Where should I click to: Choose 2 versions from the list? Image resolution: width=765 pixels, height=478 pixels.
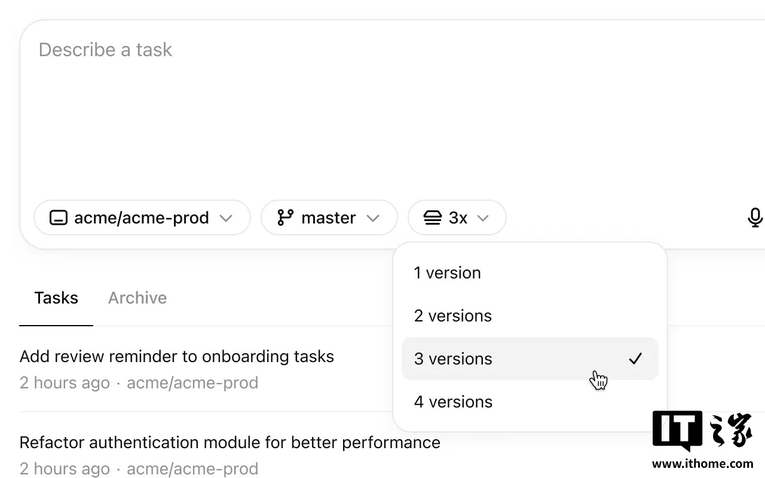coord(530,316)
